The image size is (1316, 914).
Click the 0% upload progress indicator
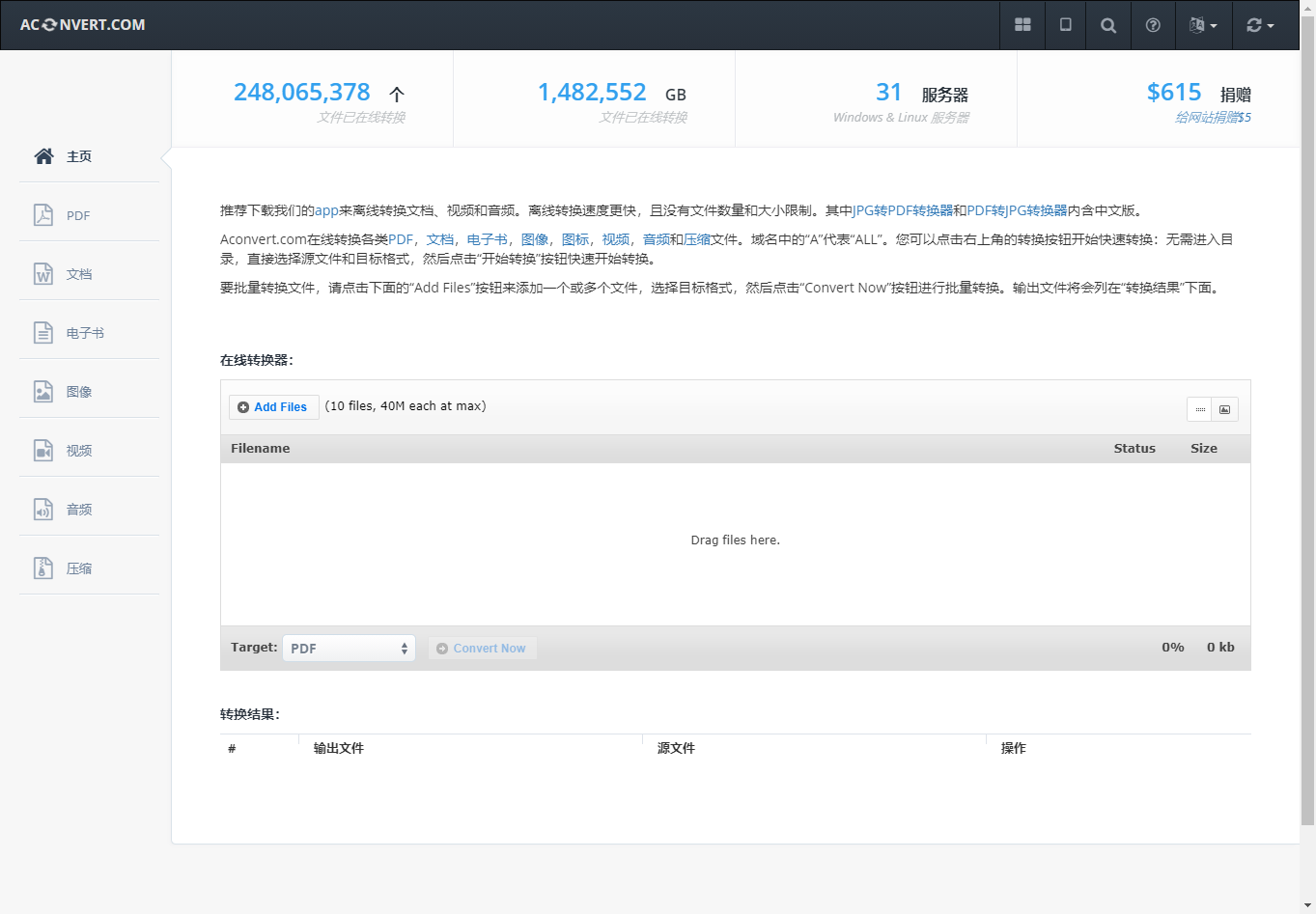[1173, 648]
